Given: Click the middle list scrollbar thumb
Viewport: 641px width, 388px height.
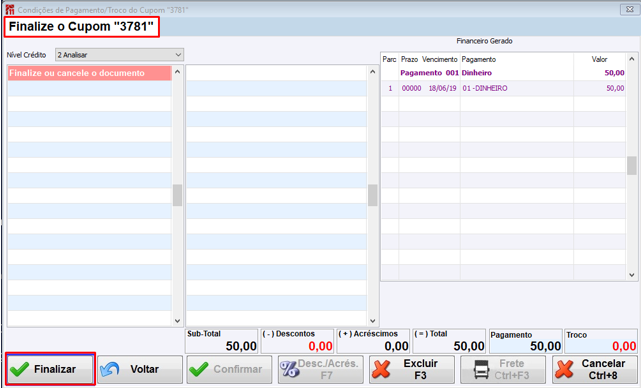Looking at the screenshot, I should [x=372, y=195].
